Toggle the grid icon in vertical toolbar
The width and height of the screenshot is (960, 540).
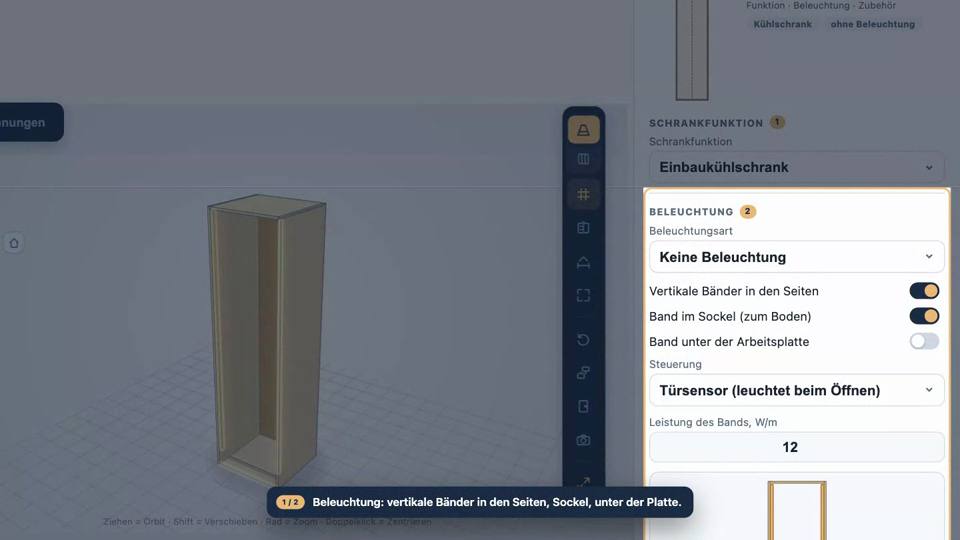(583, 195)
